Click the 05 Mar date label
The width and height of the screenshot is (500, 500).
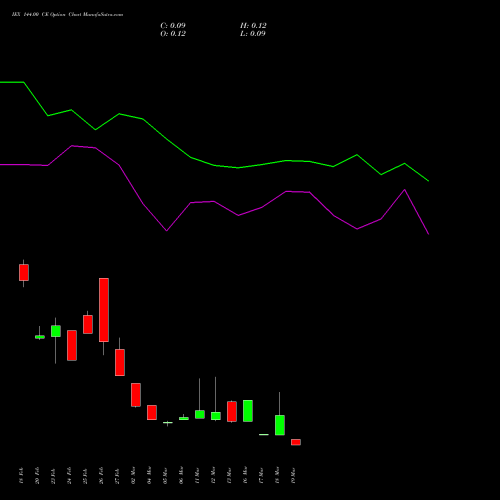[x=165, y=475]
